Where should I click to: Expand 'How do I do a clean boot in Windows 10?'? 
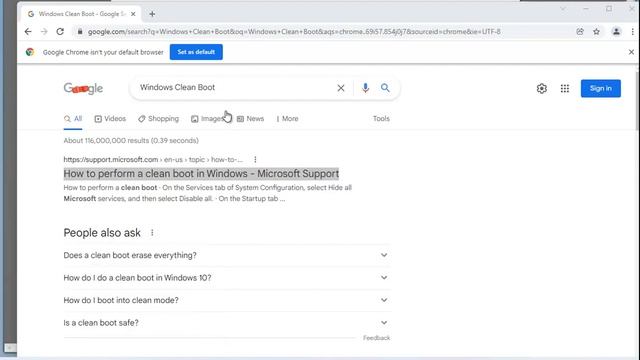click(x=227, y=278)
